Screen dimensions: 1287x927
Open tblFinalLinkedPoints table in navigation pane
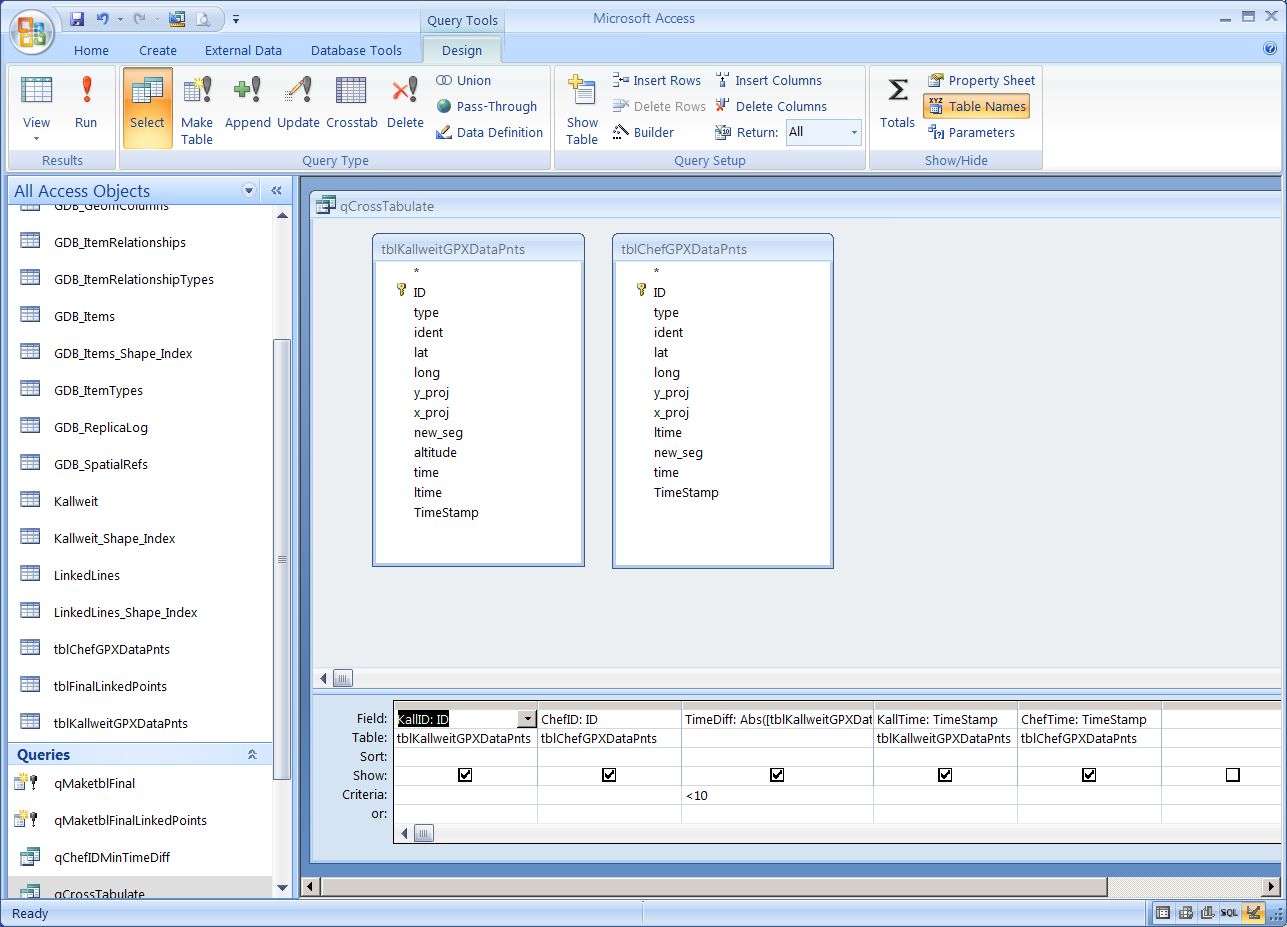coord(110,686)
